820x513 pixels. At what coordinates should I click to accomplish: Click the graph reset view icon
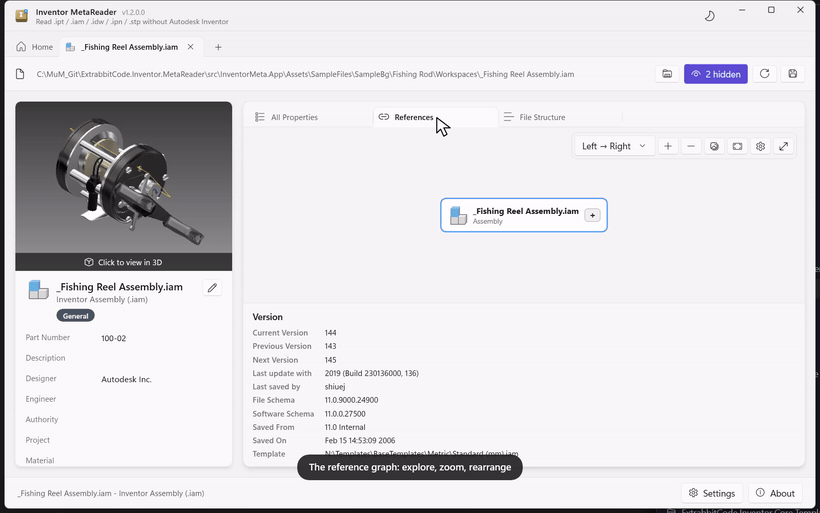tap(714, 146)
